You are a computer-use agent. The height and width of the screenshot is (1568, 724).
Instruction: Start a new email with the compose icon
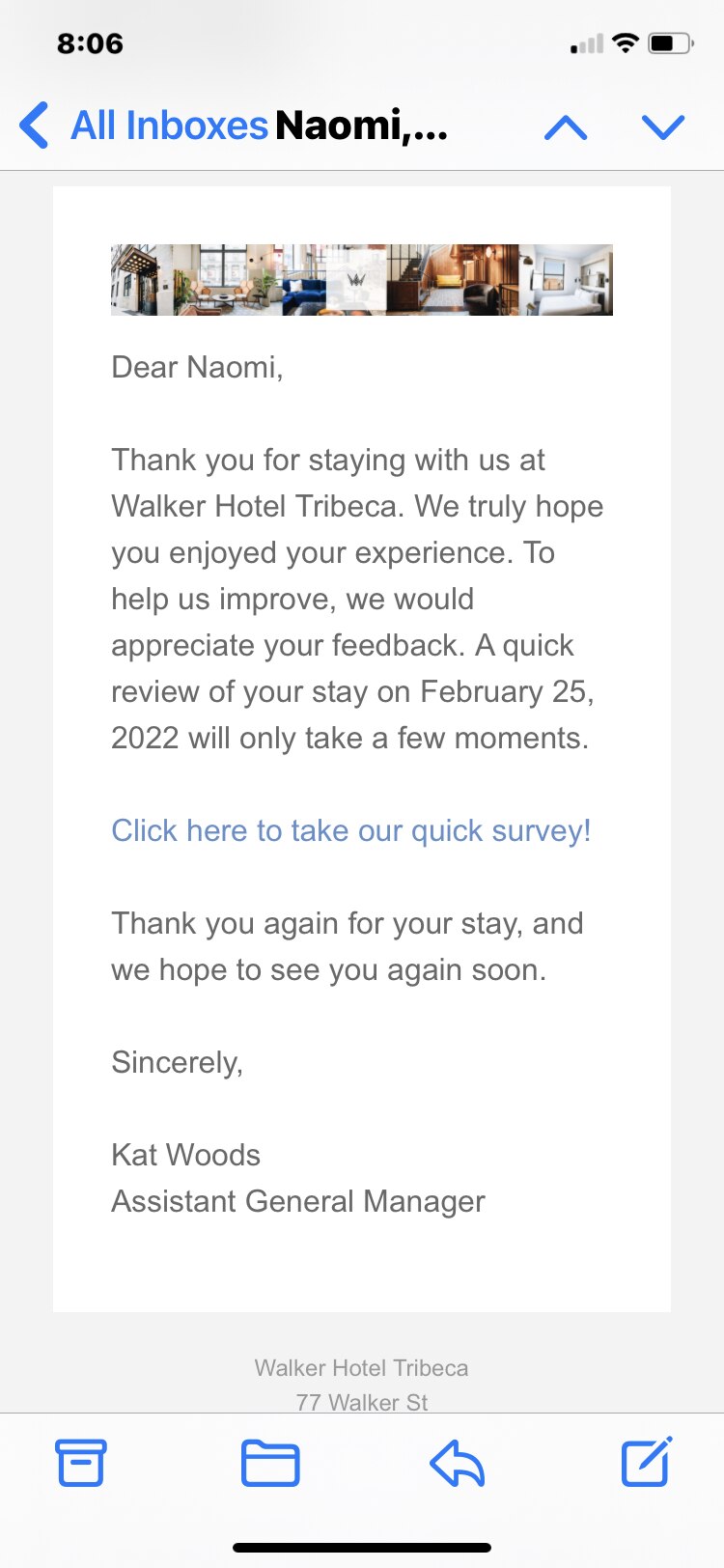coord(645,1462)
